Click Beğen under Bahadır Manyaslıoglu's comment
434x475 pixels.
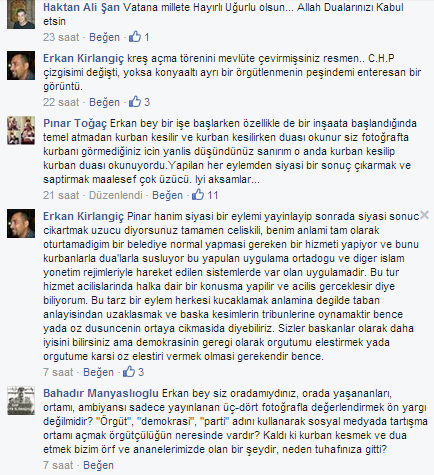[x=98, y=465]
